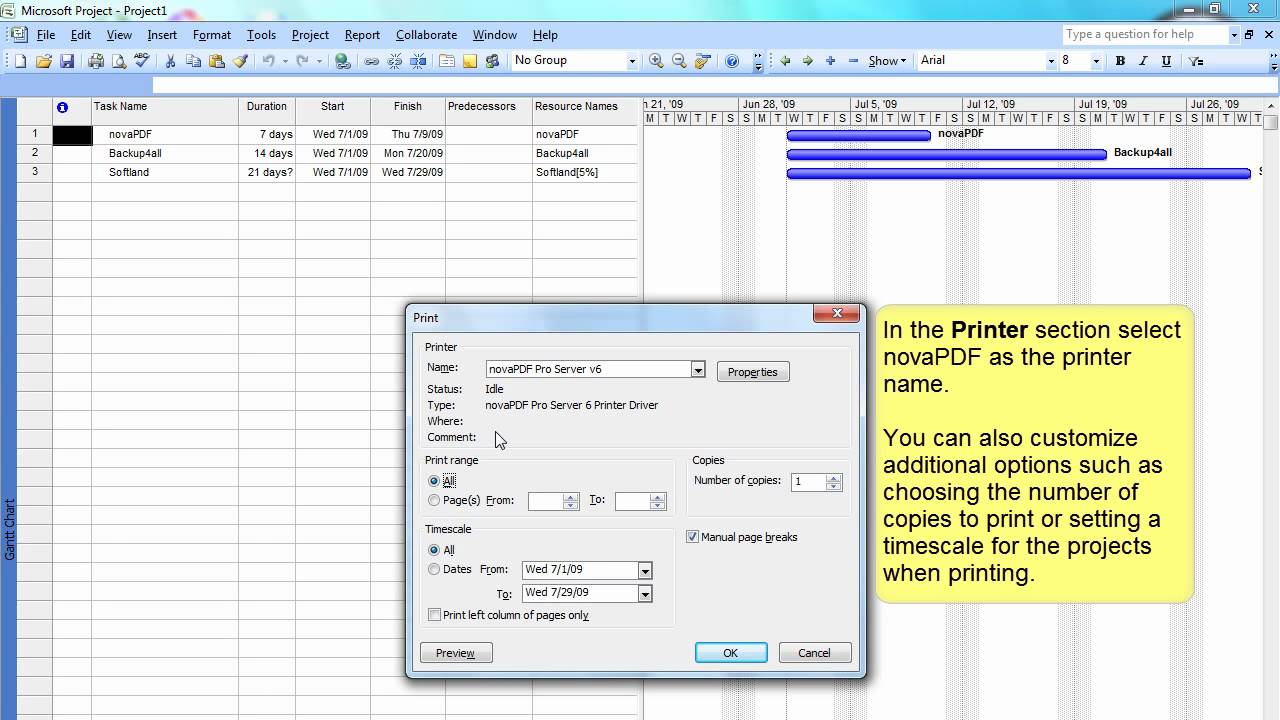
Task: Click the Paste clipboard icon
Action: pyautogui.click(x=216, y=61)
